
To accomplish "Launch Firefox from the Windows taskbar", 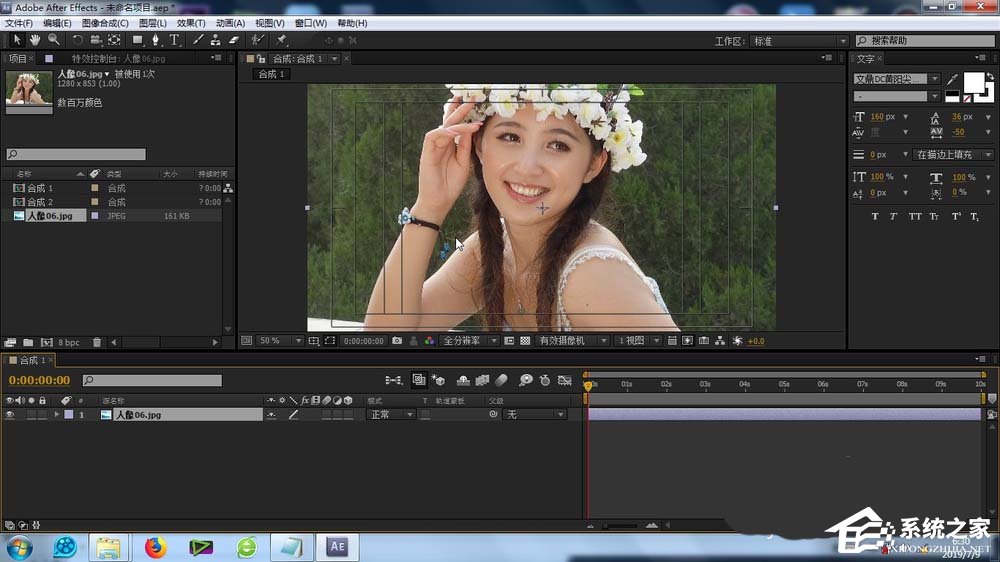I will click(155, 546).
